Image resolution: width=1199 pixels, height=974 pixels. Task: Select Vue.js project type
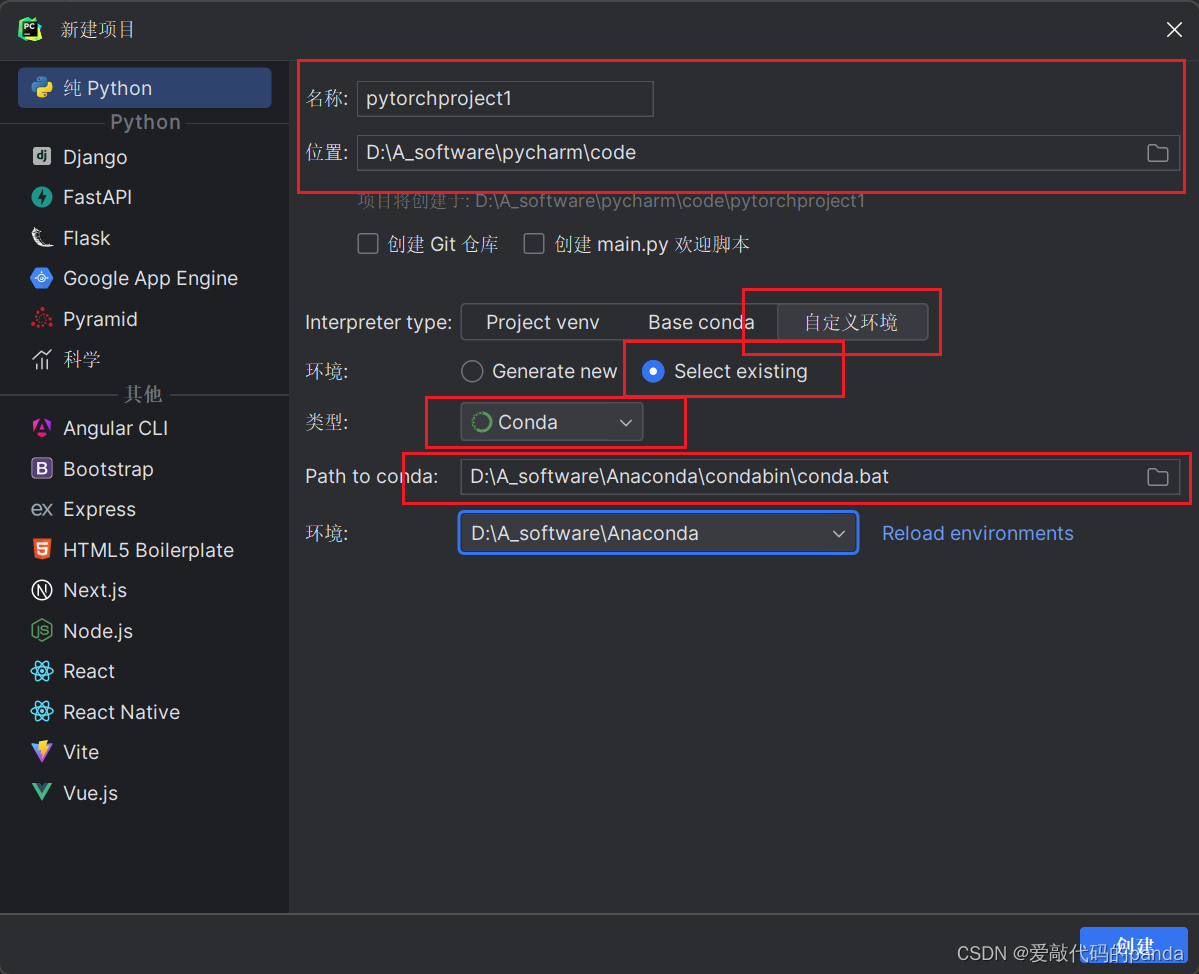point(145,793)
